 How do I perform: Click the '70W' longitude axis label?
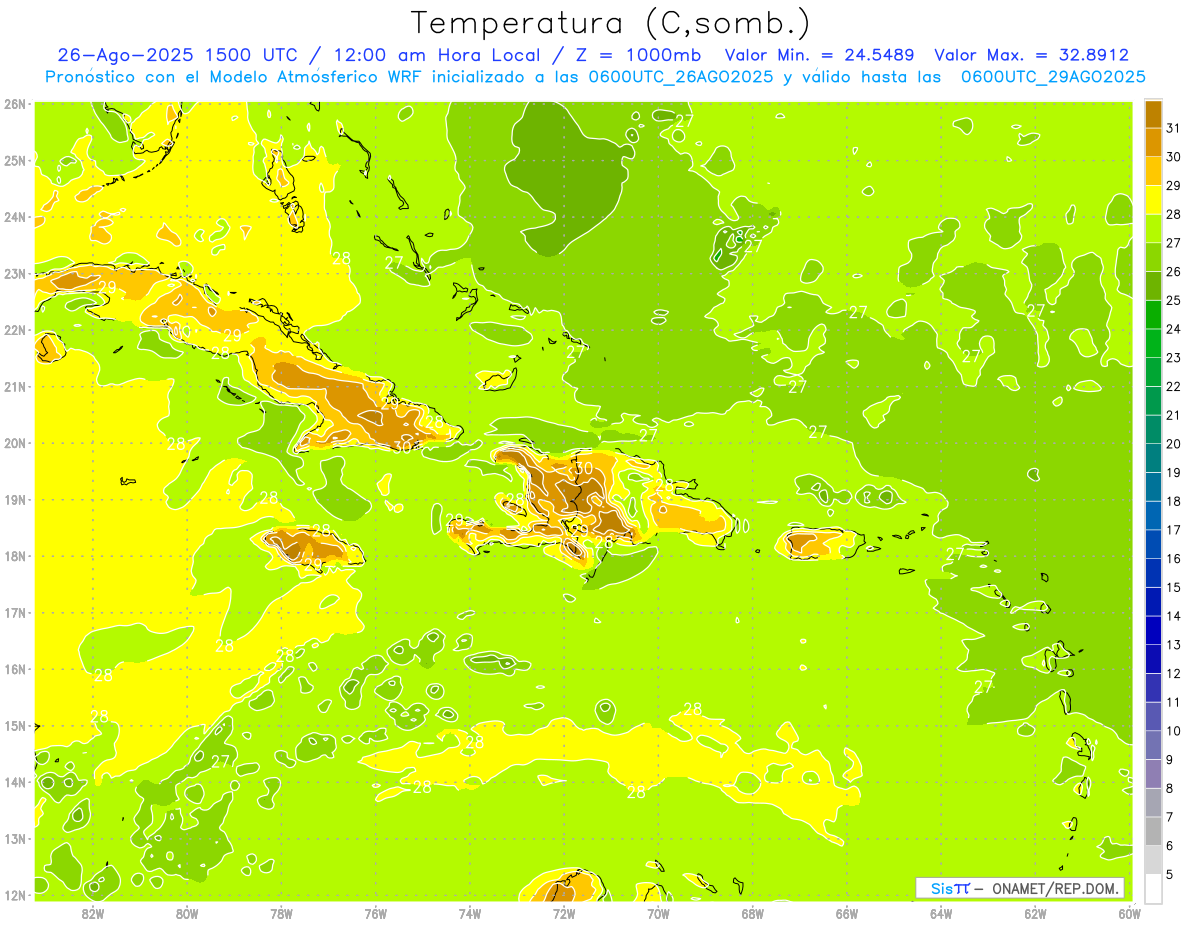[658, 914]
